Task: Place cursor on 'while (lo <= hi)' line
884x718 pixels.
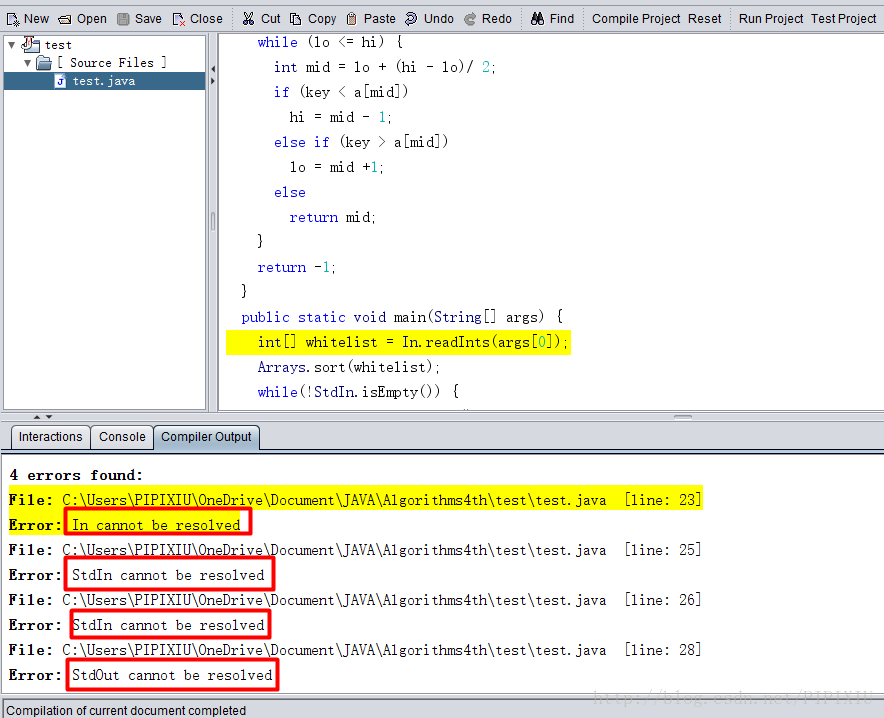Action: [330, 42]
